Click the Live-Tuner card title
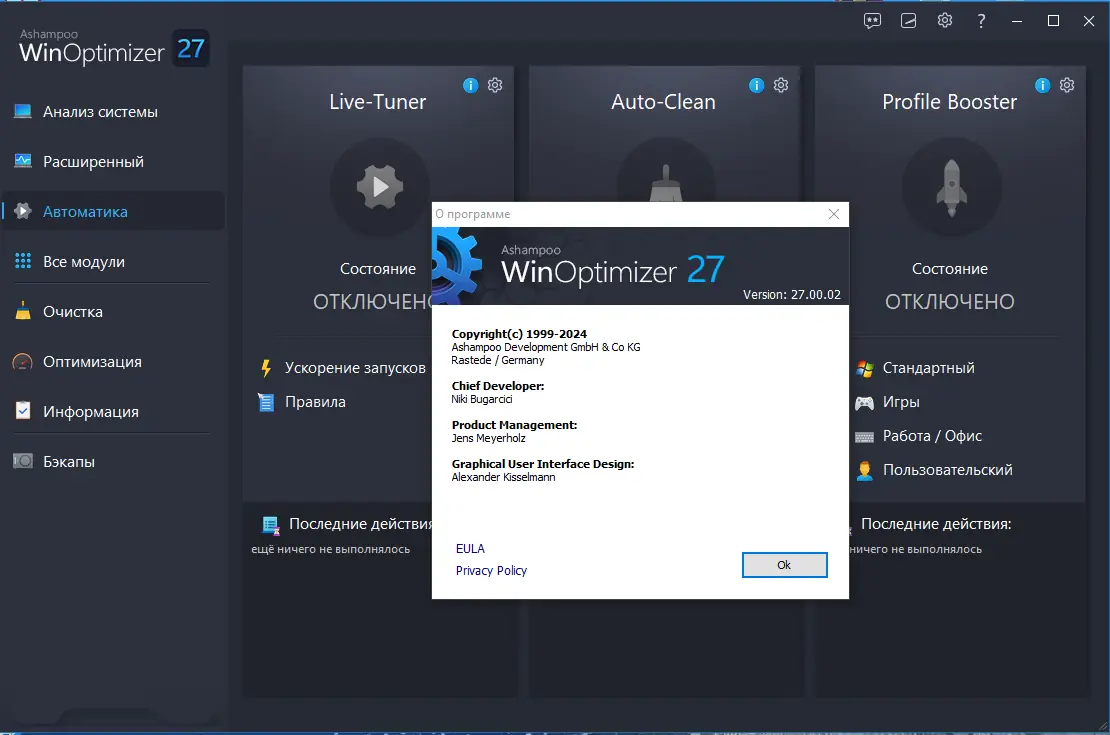Viewport: 1110px width, 735px height. pos(377,102)
